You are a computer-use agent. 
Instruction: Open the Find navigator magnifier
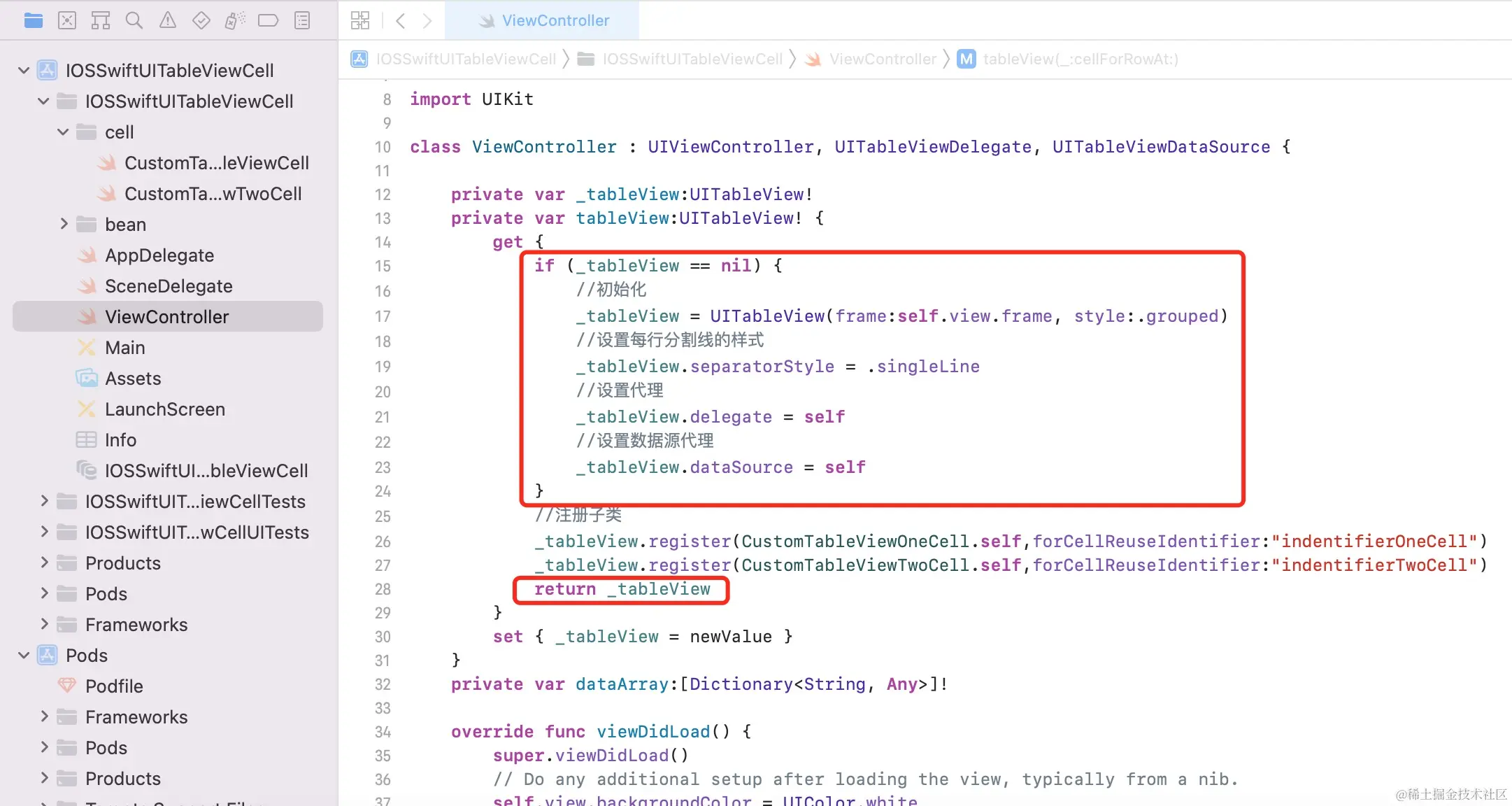(x=134, y=20)
